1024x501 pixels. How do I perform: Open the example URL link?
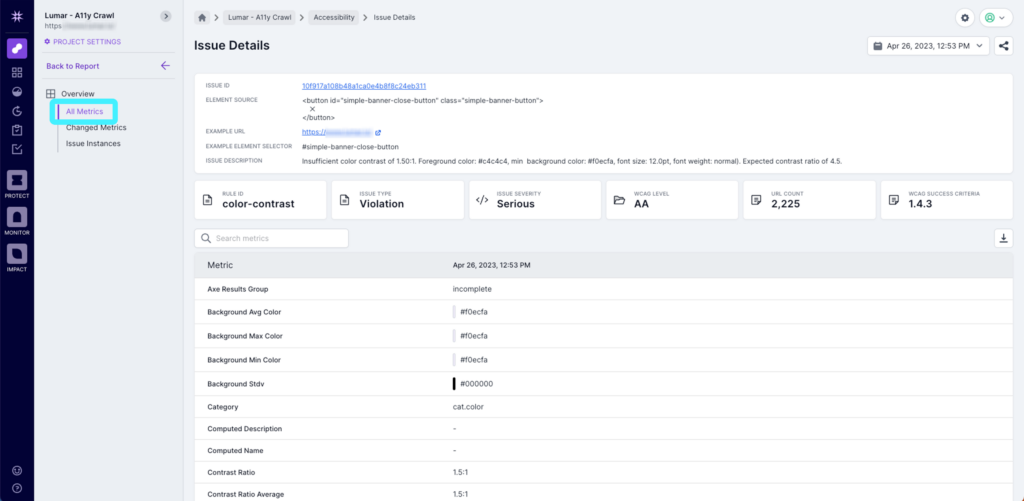[336, 132]
